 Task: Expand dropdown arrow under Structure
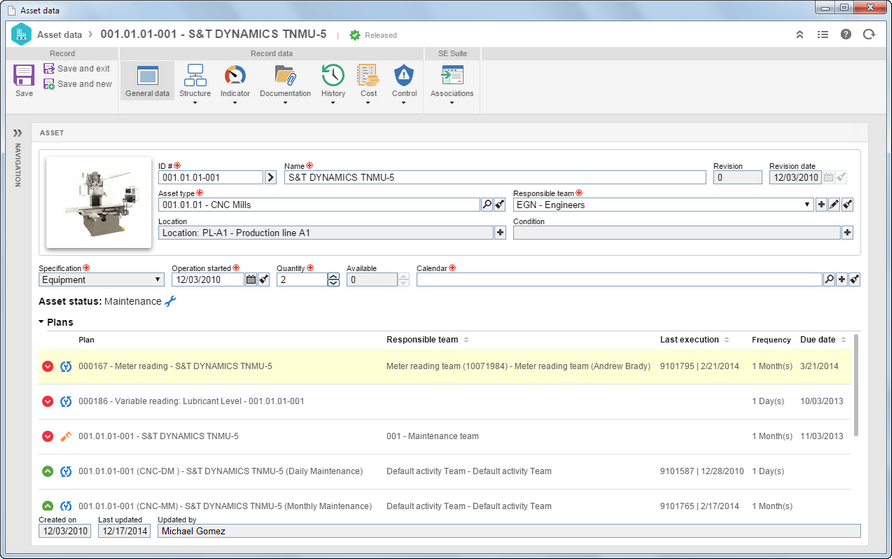pyautogui.click(x=195, y=103)
